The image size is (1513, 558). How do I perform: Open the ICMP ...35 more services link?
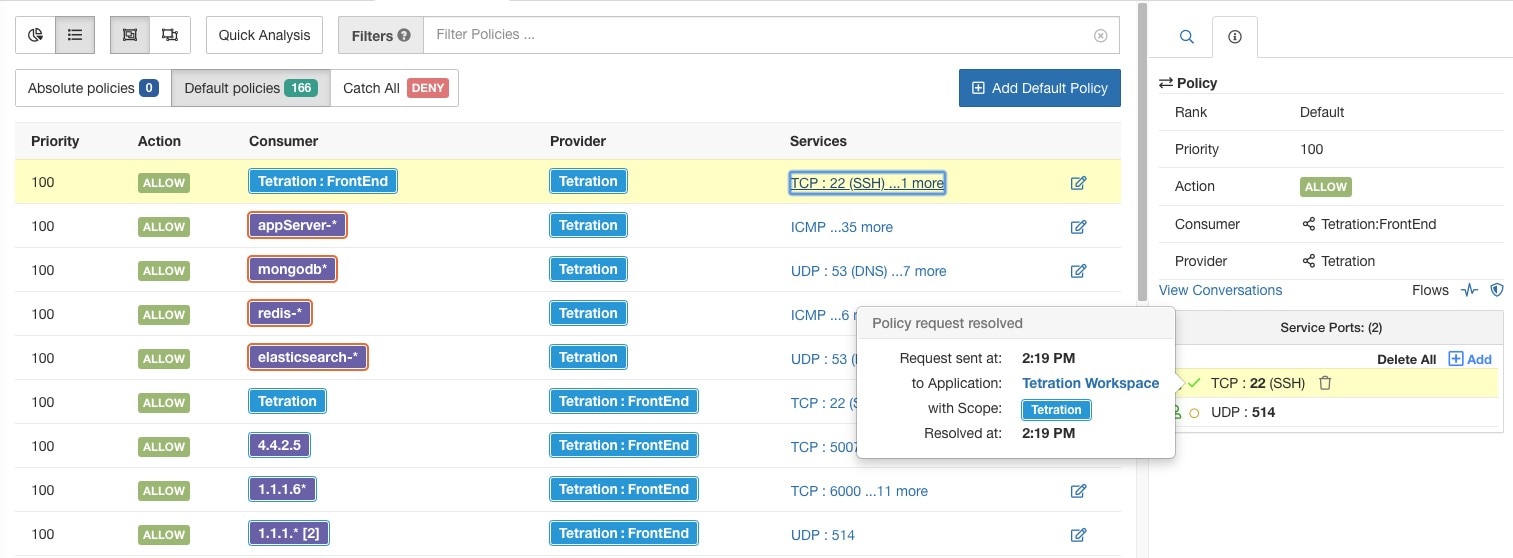[x=841, y=227]
